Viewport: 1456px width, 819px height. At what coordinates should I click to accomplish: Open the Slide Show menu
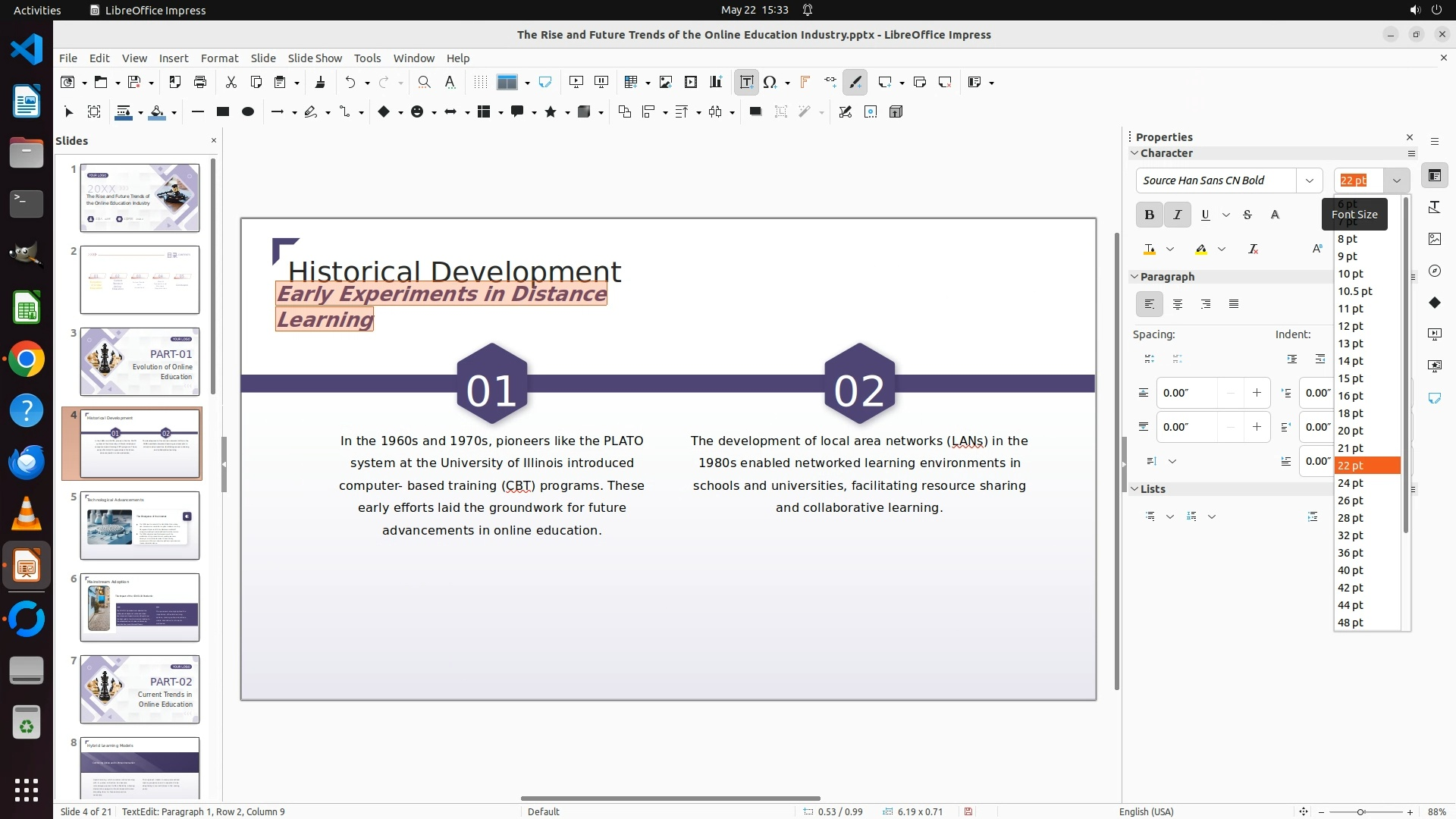(x=315, y=58)
